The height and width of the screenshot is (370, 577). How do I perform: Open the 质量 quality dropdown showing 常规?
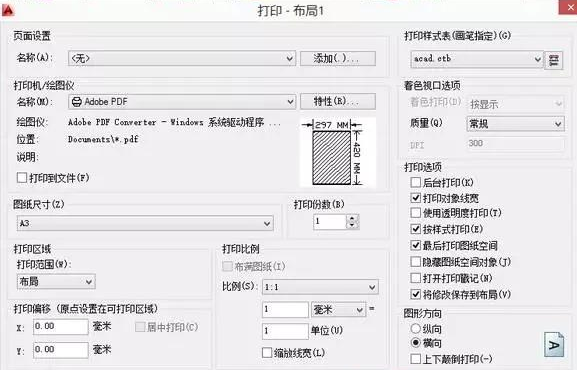[516, 124]
